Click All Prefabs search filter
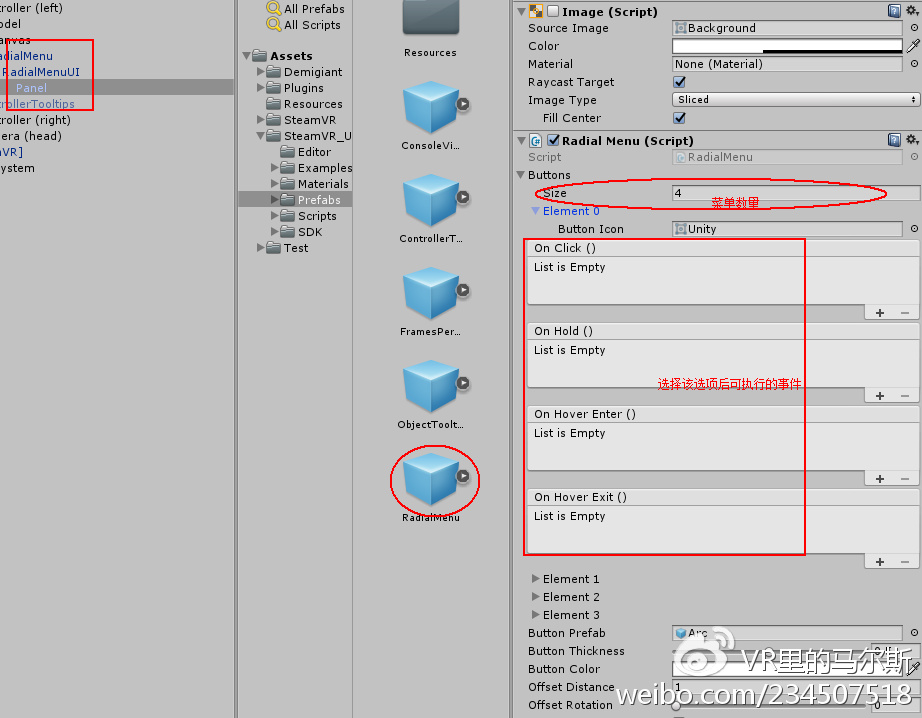This screenshot has width=922, height=718. [x=306, y=9]
